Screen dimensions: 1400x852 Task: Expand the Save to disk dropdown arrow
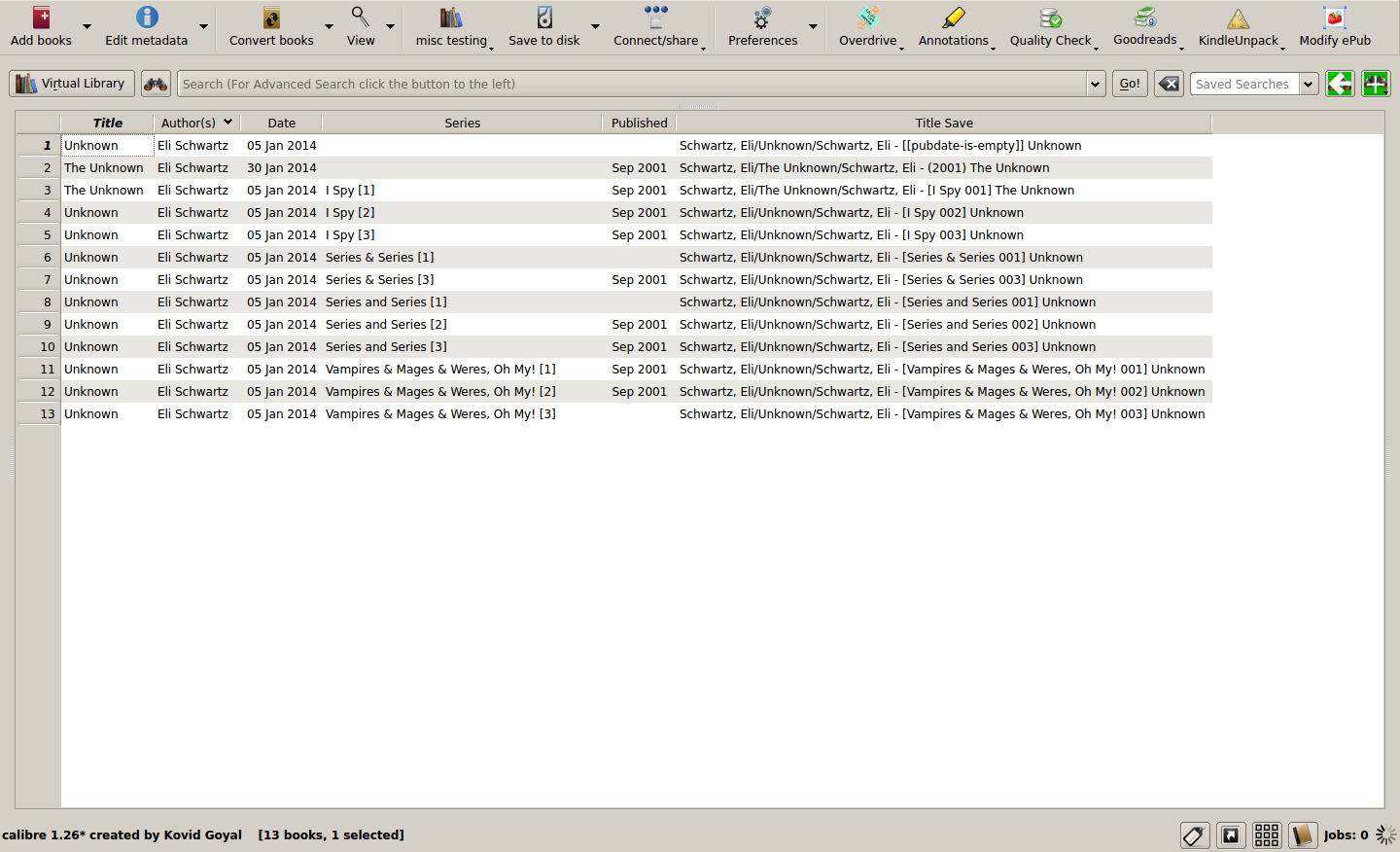tap(595, 26)
